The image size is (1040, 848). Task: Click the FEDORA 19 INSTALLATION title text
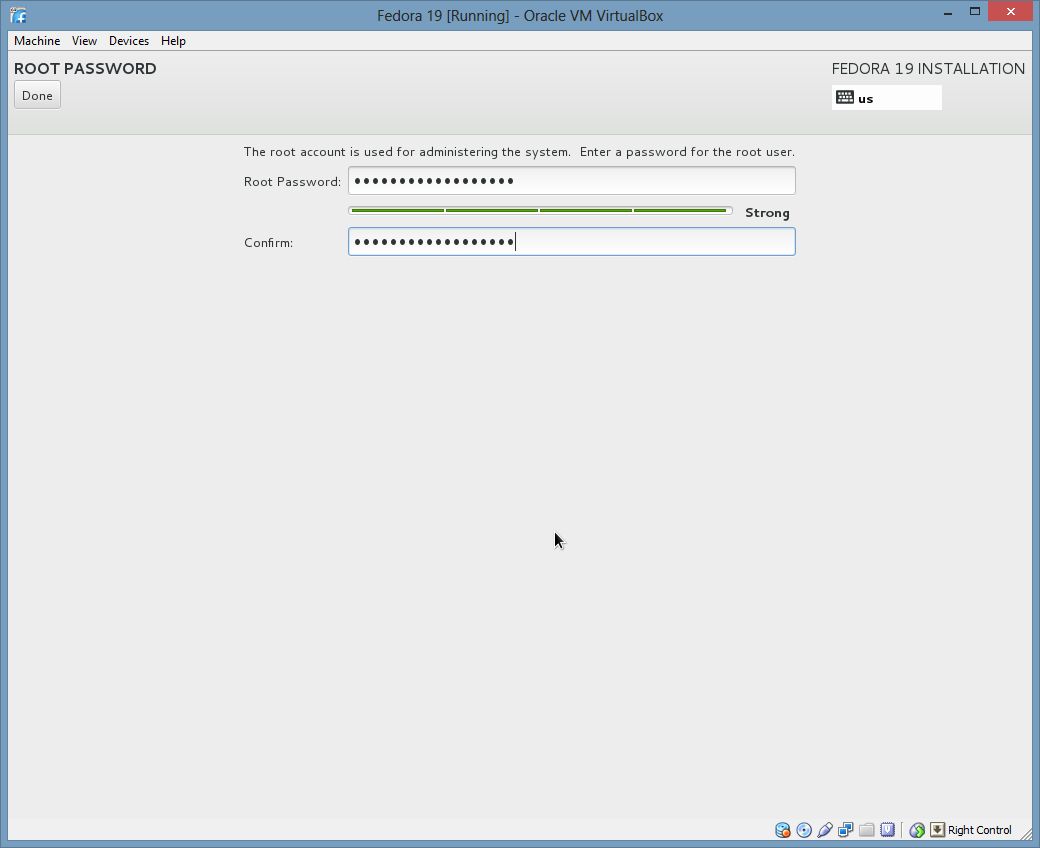click(928, 68)
